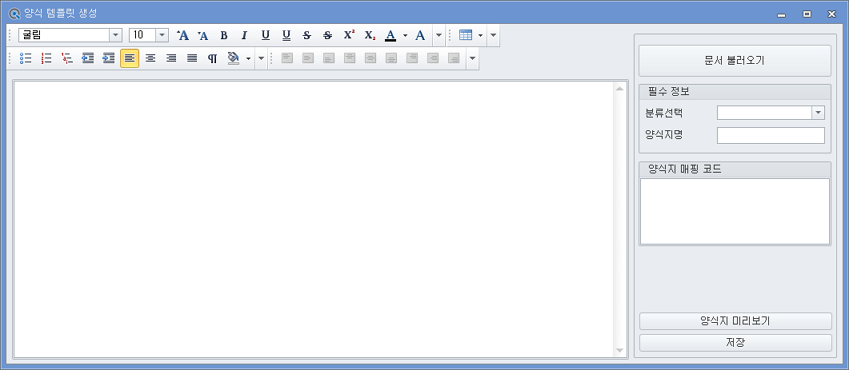Open the shading color dropdown arrow
The width and height of the screenshot is (849, 370).
click(x=248, y=58)
